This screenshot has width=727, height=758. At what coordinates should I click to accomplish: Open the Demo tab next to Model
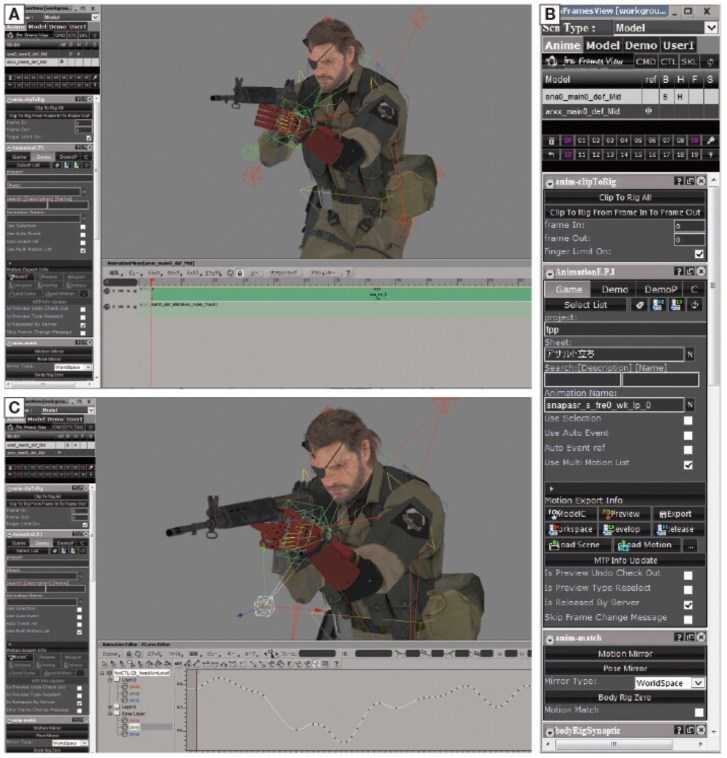tap(640, 45)
